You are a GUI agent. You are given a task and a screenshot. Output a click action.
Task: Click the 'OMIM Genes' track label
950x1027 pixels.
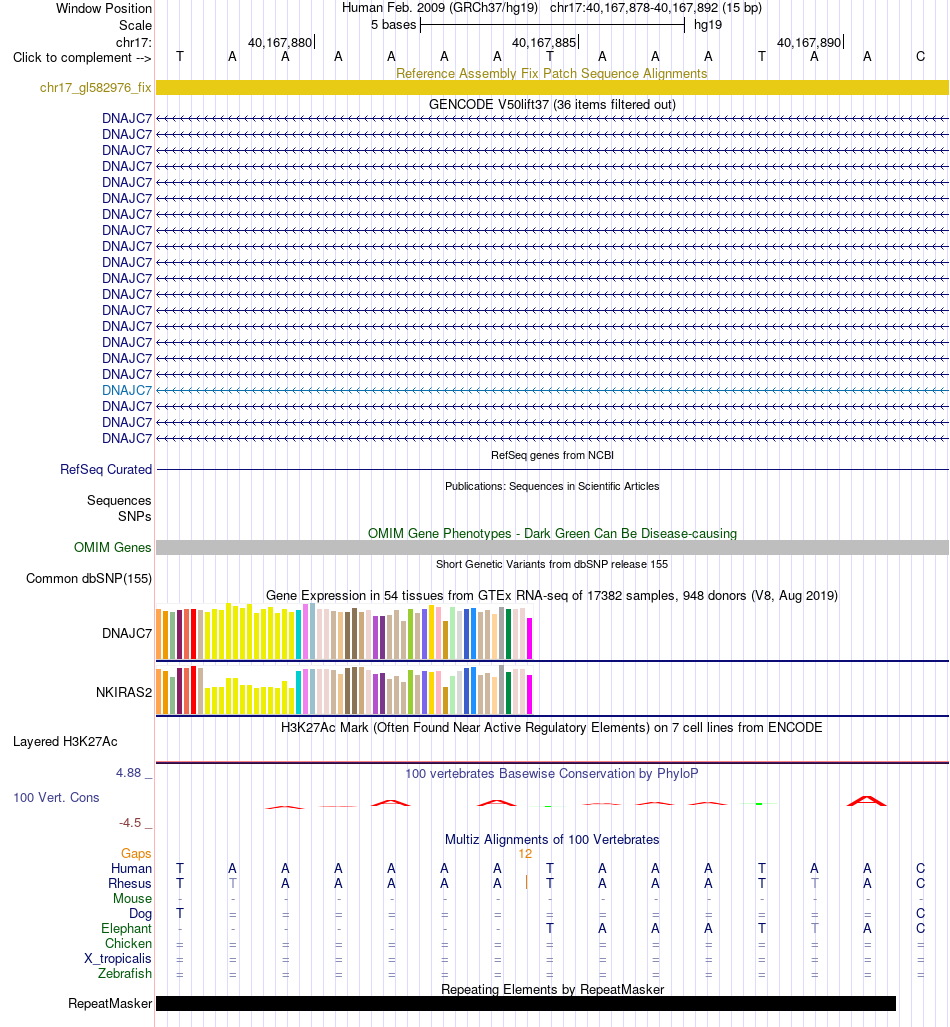113,548
